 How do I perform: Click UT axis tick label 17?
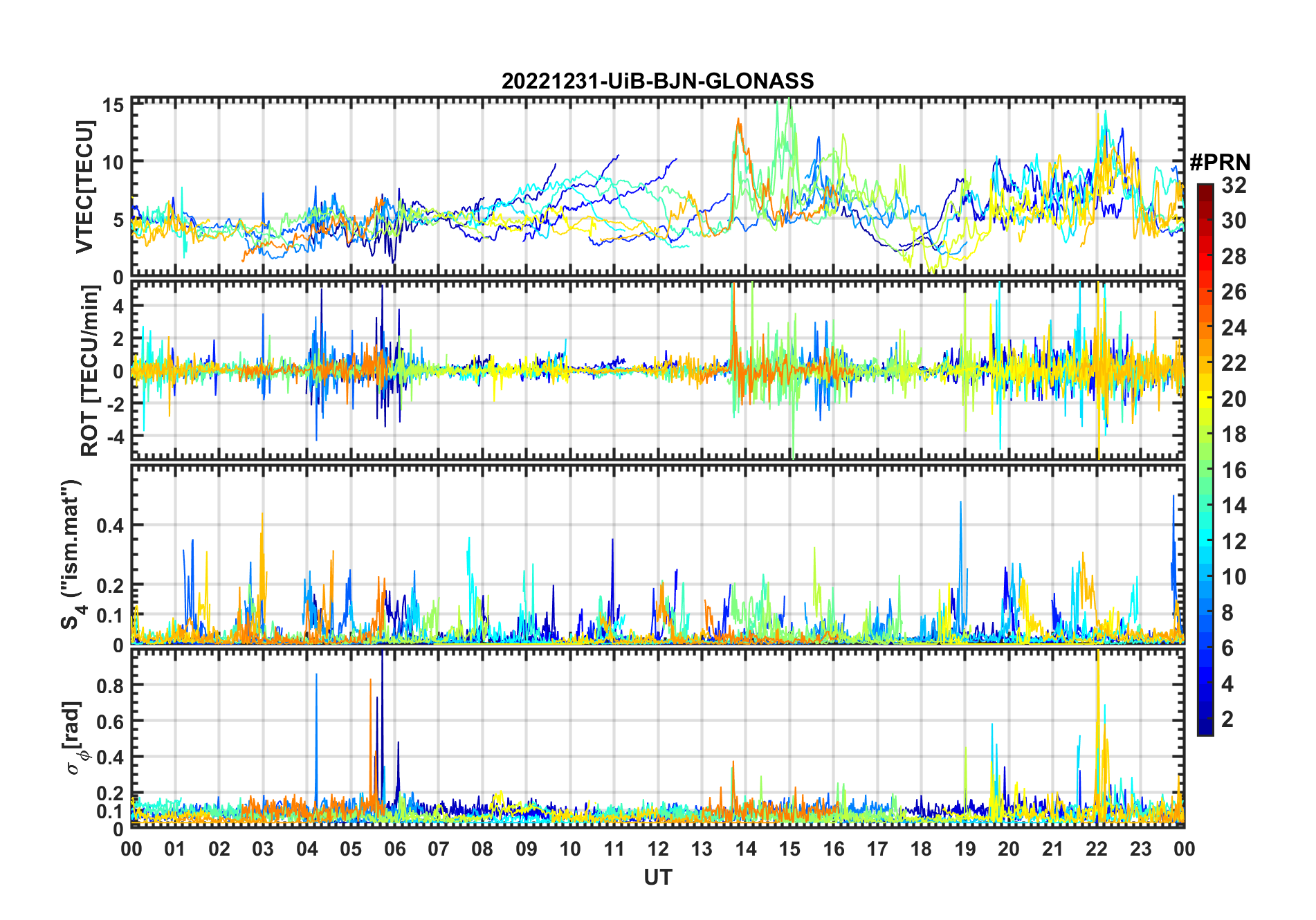point(877,849)
